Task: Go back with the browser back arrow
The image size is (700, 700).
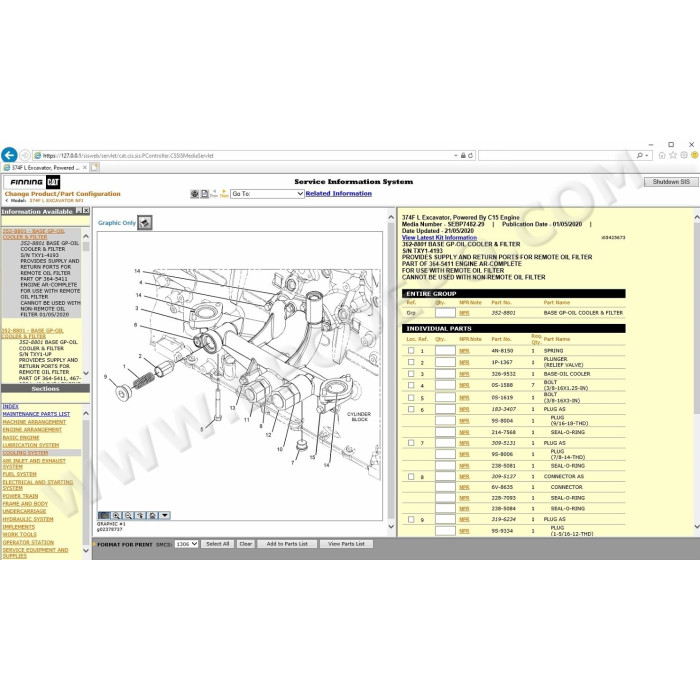Action: [9, 155]
